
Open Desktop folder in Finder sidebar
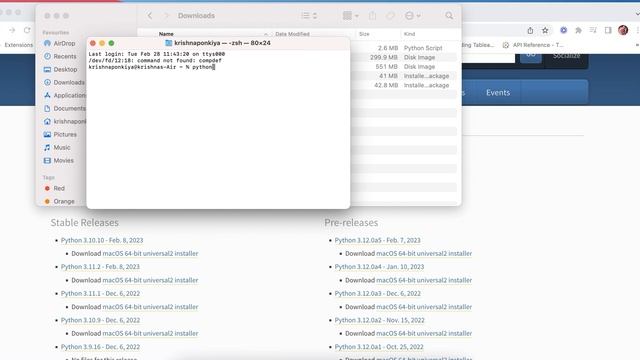(60, 69)
